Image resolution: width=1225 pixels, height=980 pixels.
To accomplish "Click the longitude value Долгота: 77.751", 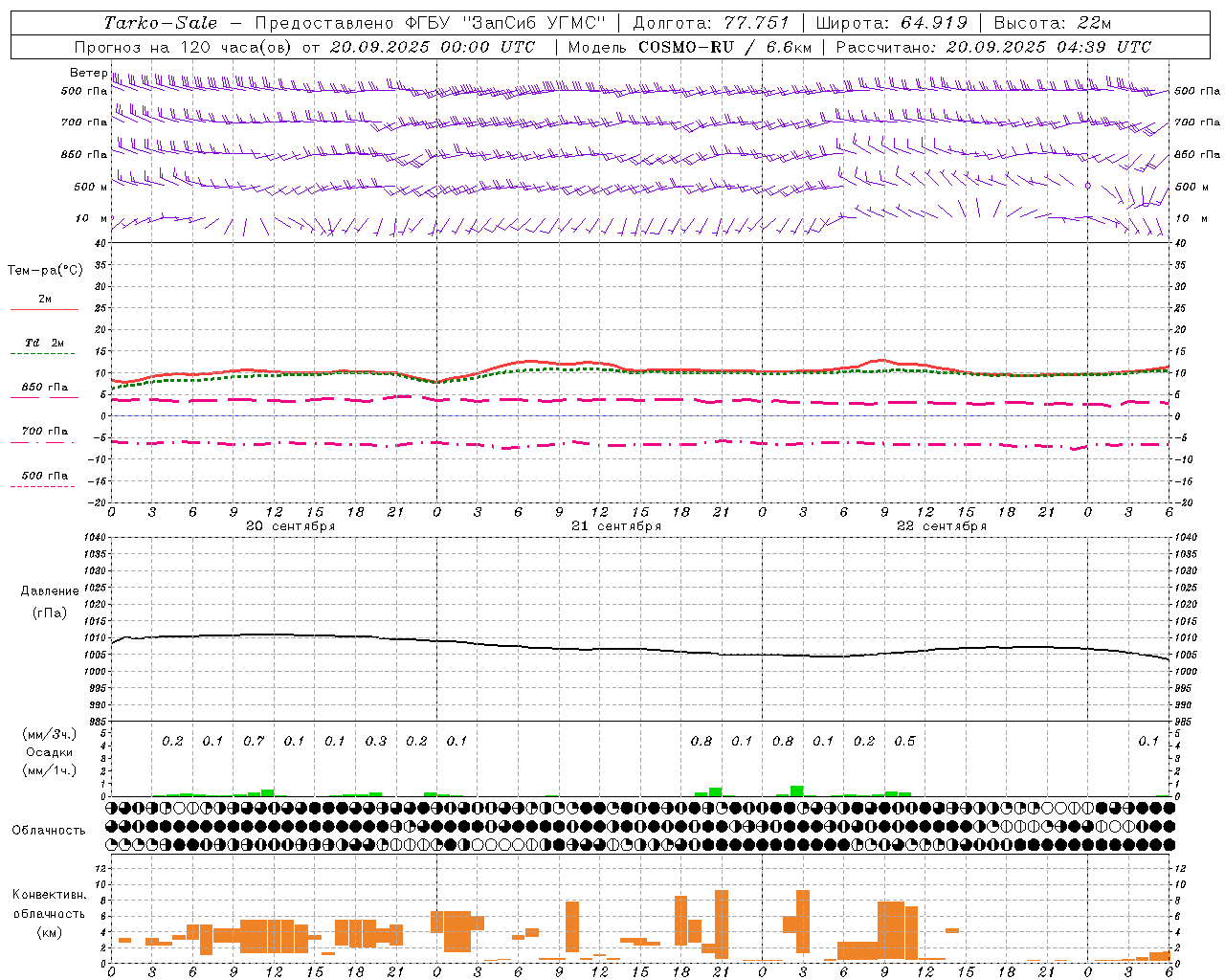I will 711,23.
